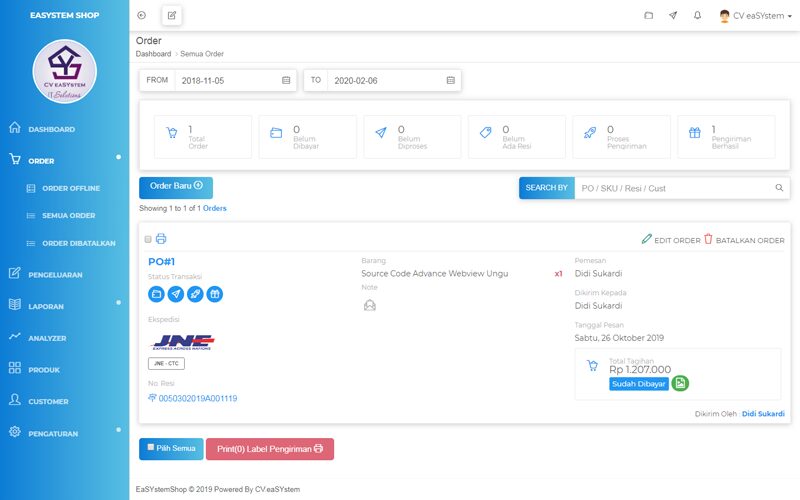Click the Dashboard breadcrumb link
Screen dimensions: 800x500
[153, 54]
